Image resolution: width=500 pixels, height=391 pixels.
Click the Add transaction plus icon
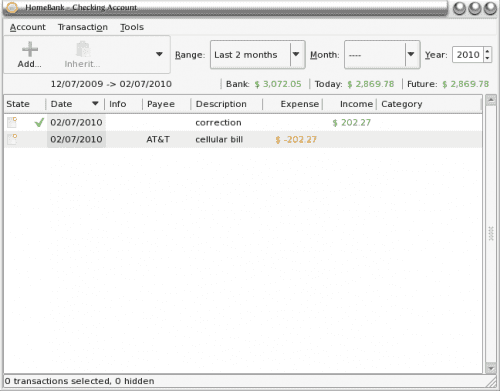point(30,49)
